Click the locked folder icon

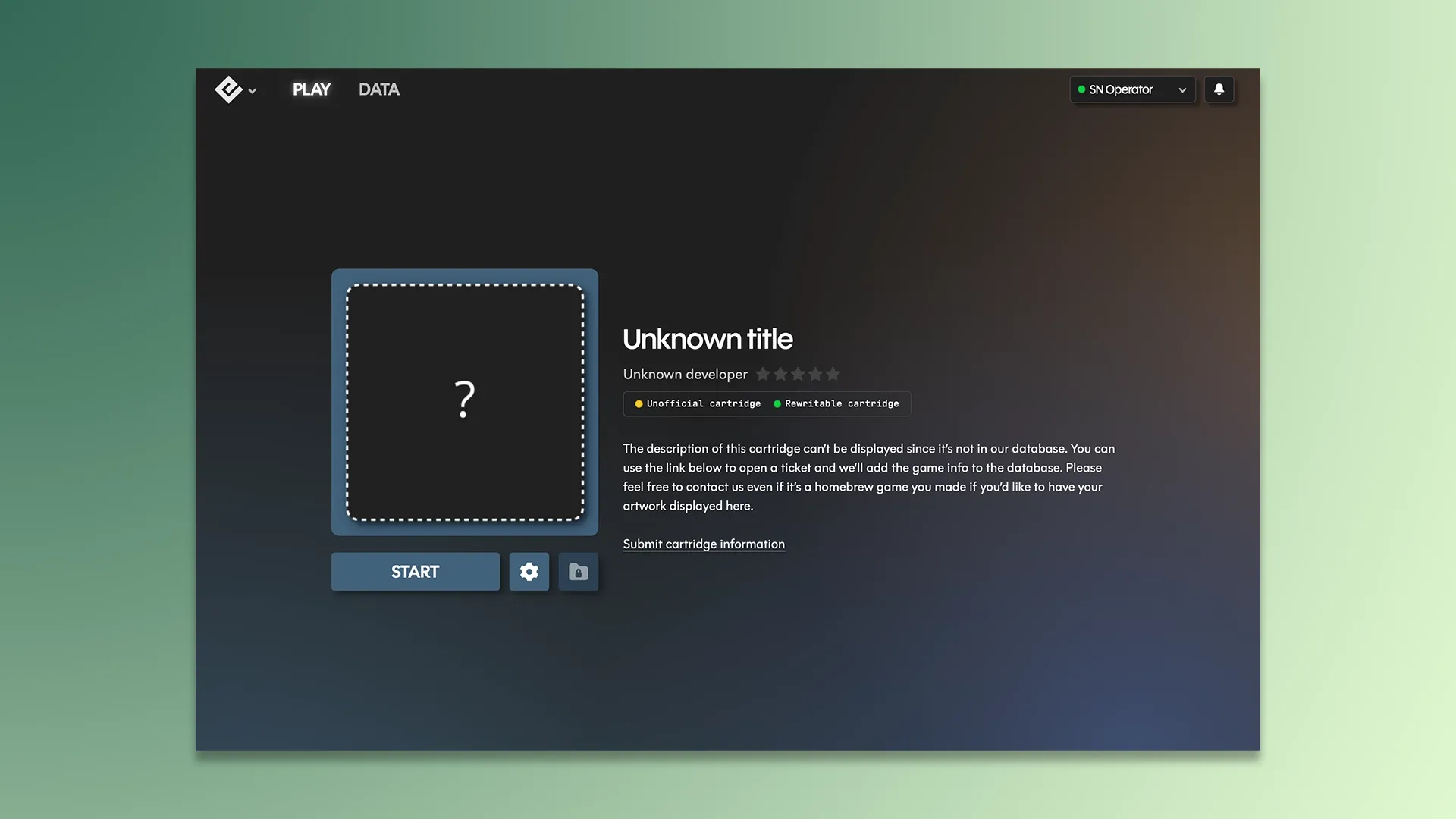579,572
